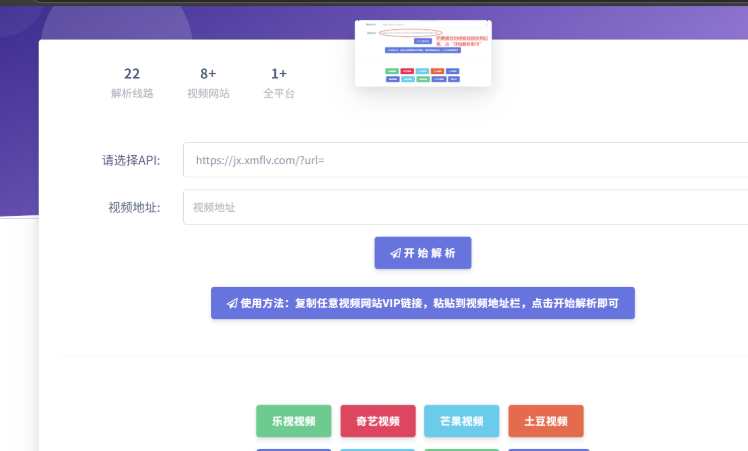Click the 使用方法 instruction banner
Viewport: 748px width, 451px height.
click(x=423, y=303)
